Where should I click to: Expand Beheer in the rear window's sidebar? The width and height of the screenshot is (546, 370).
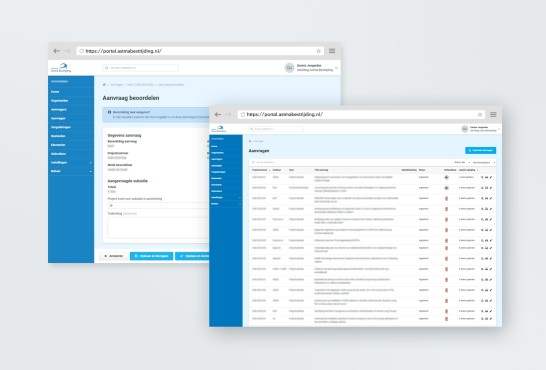click(71, 171)
